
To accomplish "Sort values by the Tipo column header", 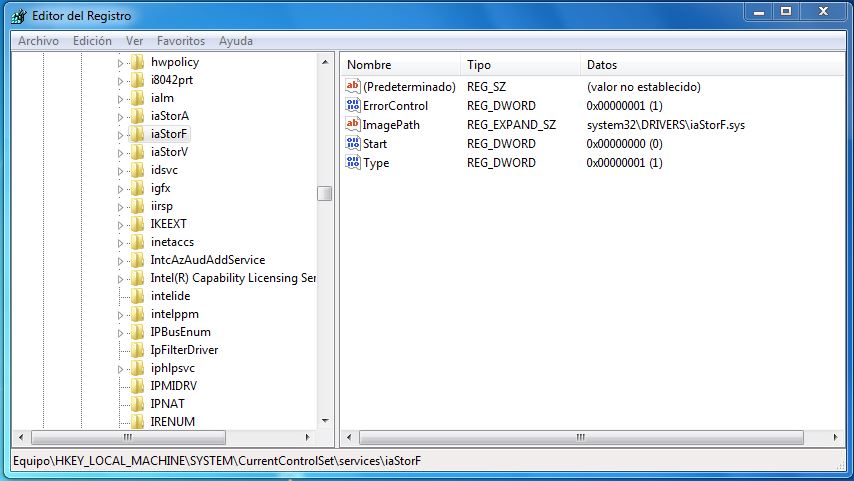I will (x=520, y=65).
